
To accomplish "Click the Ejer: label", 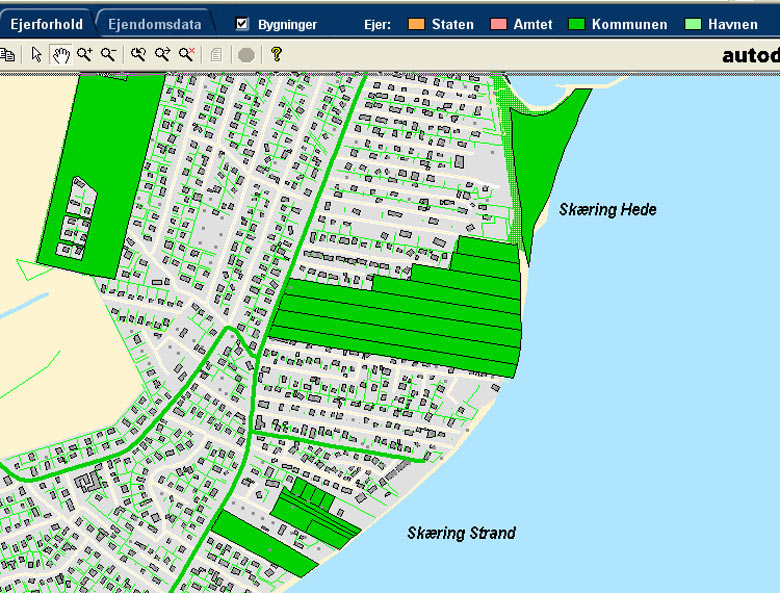I will pyautogui.click(x=378, y=24).
